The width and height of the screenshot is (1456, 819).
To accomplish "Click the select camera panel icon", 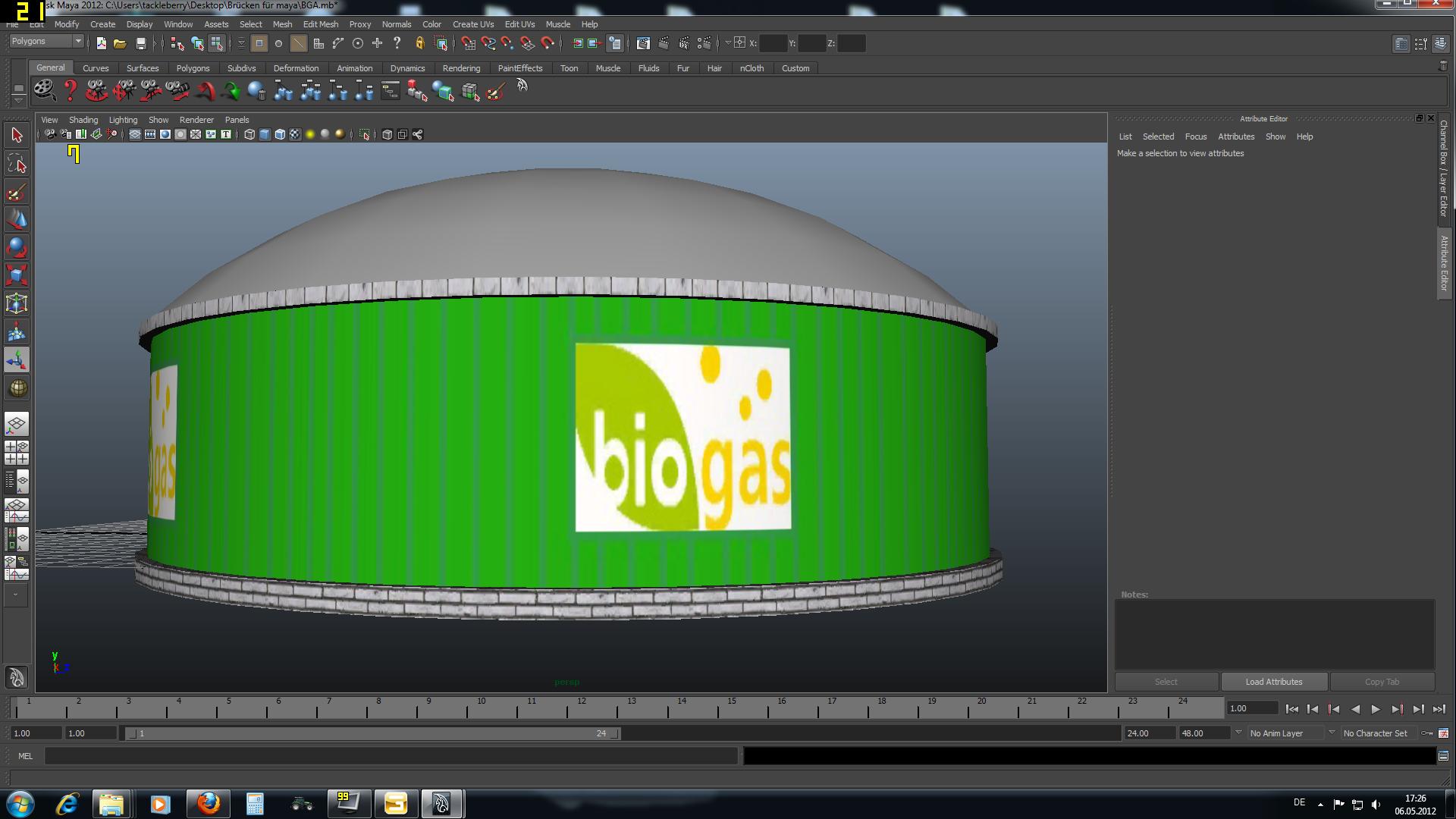I will (x=50, y=134).
